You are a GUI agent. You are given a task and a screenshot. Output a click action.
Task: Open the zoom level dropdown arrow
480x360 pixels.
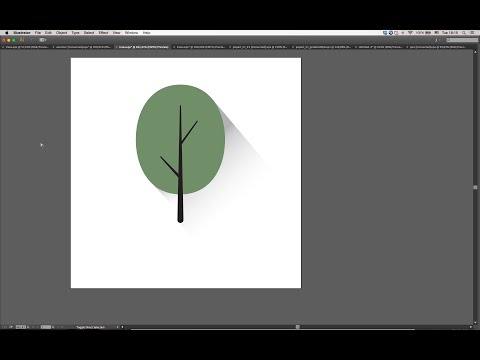[28, 327]
